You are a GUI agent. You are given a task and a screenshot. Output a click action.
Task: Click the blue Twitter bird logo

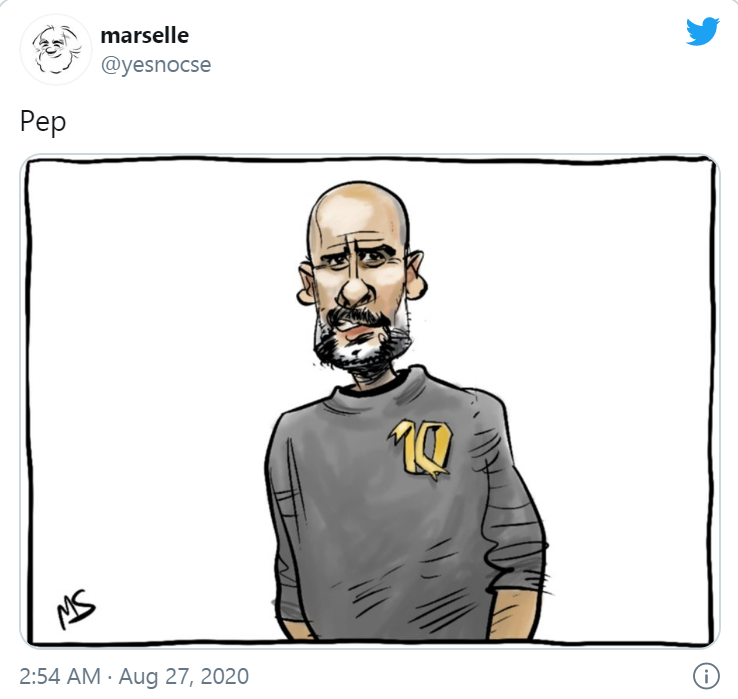[x=702, y=32]
